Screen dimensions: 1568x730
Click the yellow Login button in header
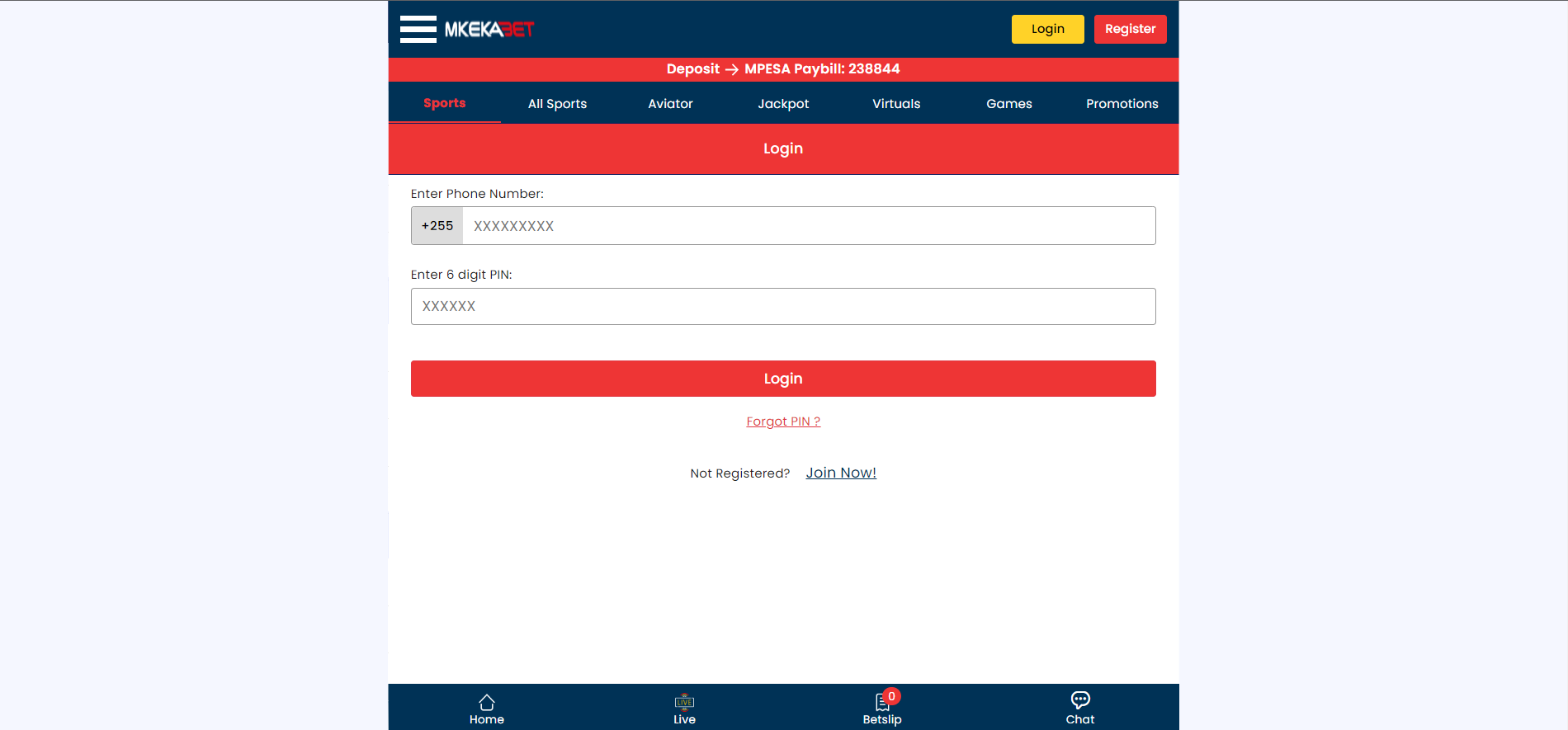(x=1048, y=29)
